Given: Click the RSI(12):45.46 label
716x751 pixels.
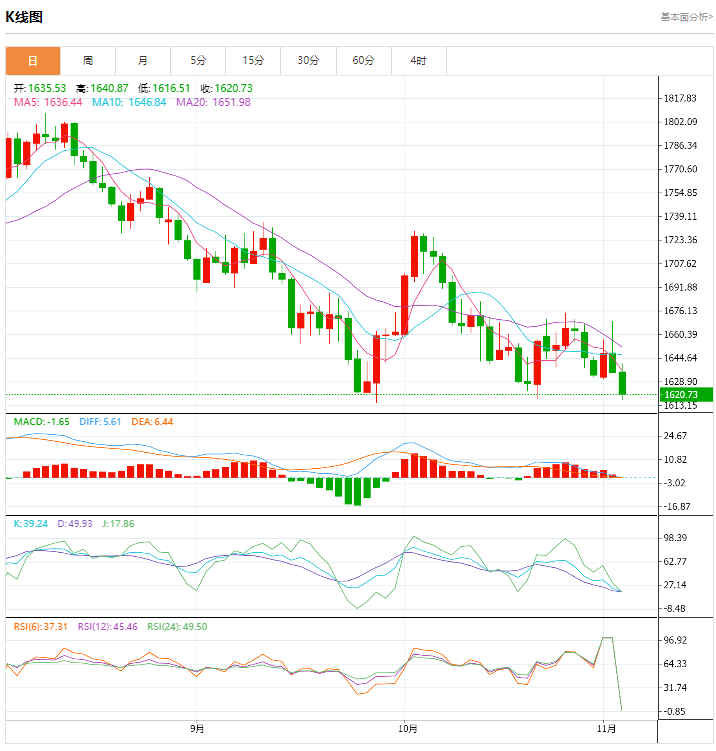Looking at the screenshot, I should [108, 627].
